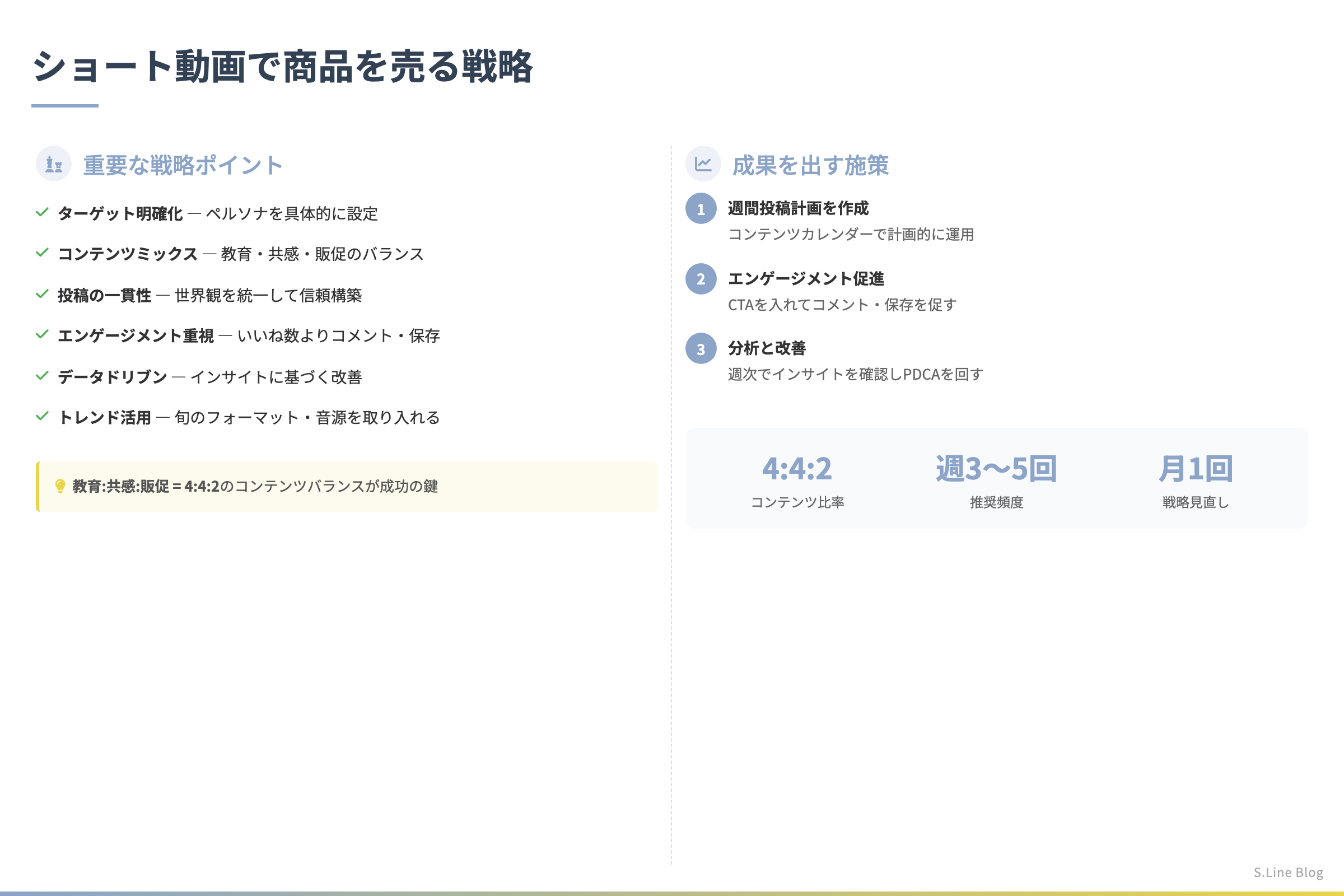Select the slide title ショート動画で商品を売る戦略
This screenshot has height=896, width=1344.
tap(283, 66)
